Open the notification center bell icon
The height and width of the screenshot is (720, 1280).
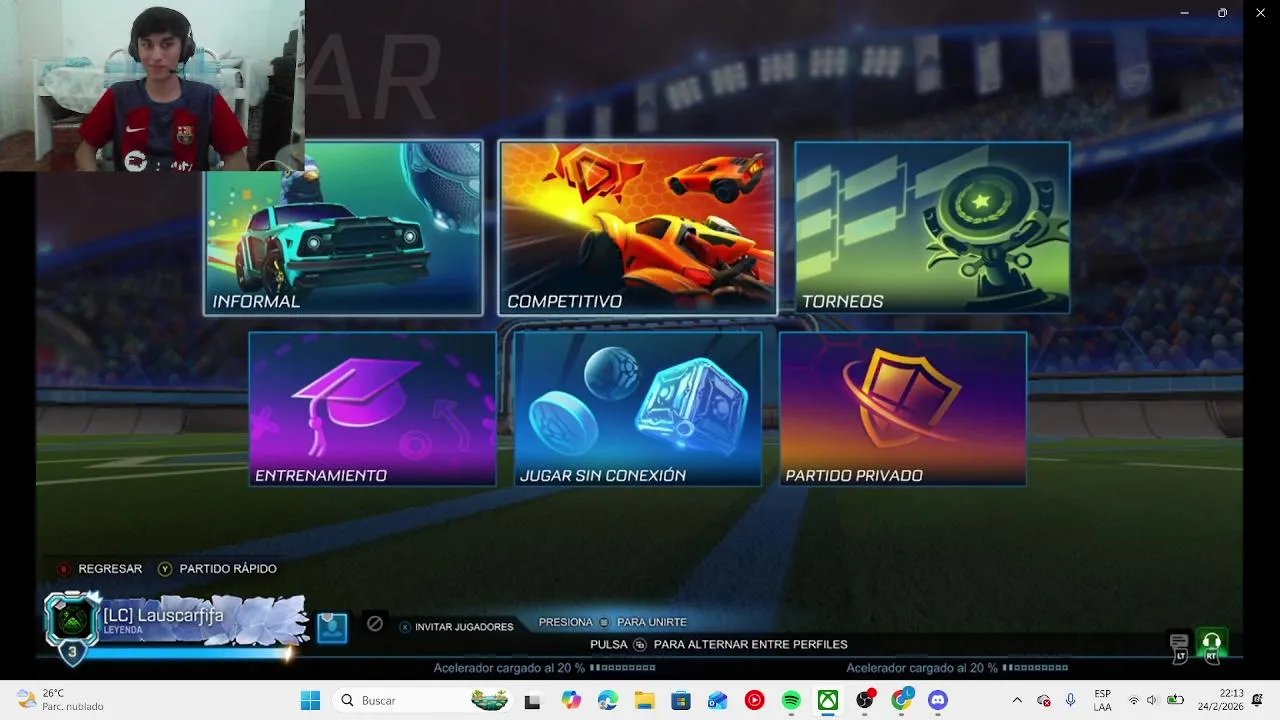click(1257, 700)
